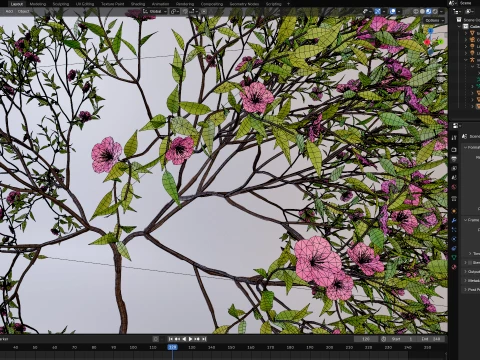Open the viewport Options dropdown

pos(435,20)
